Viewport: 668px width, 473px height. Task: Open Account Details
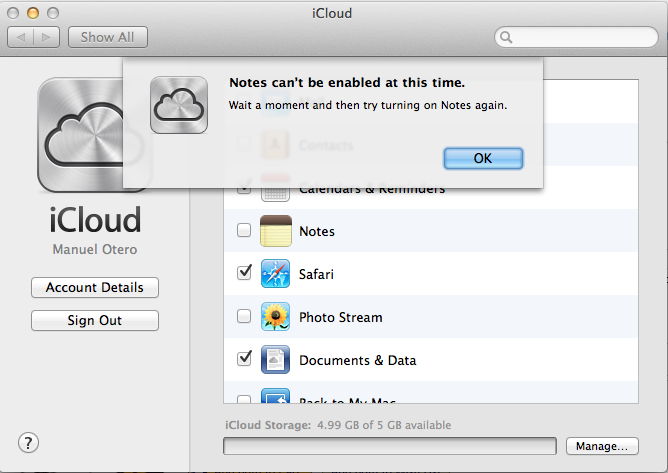tap(95, 288)
